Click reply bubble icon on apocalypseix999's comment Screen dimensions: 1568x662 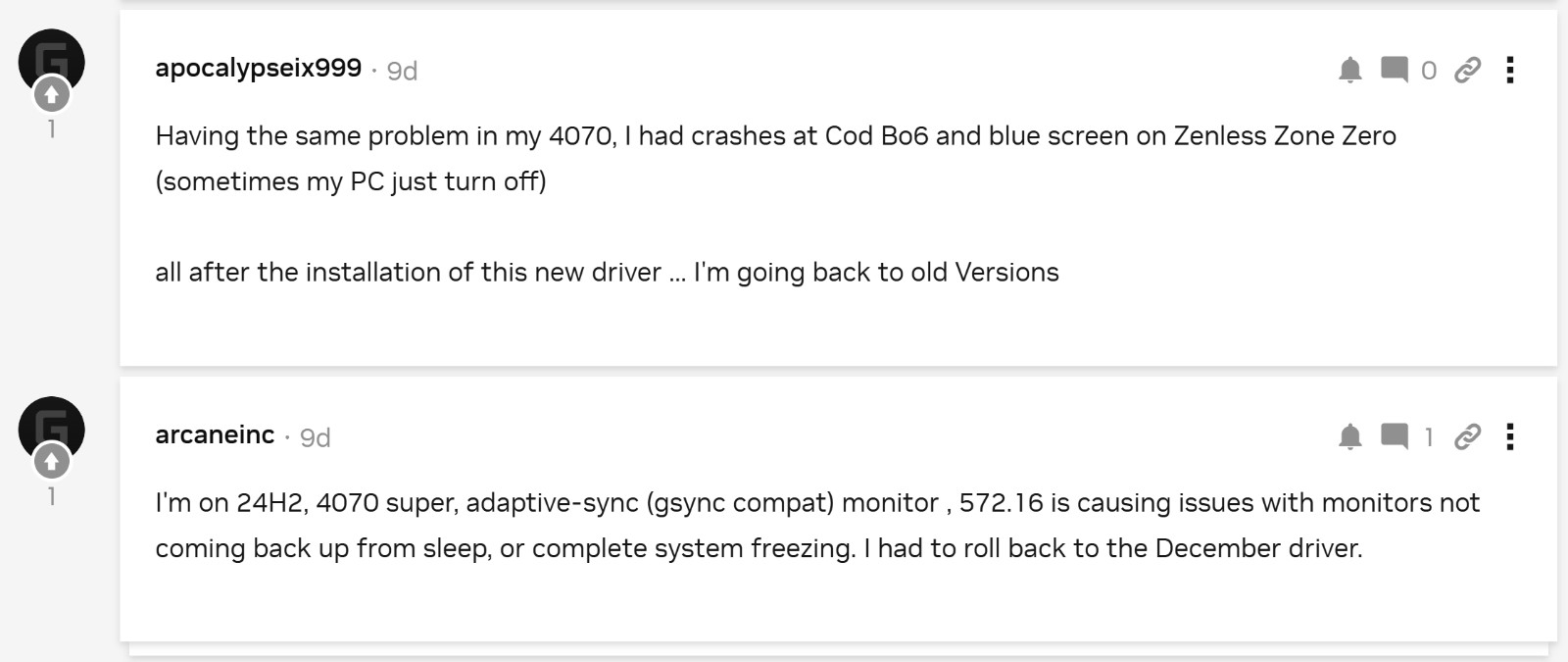pos(1394,70)
